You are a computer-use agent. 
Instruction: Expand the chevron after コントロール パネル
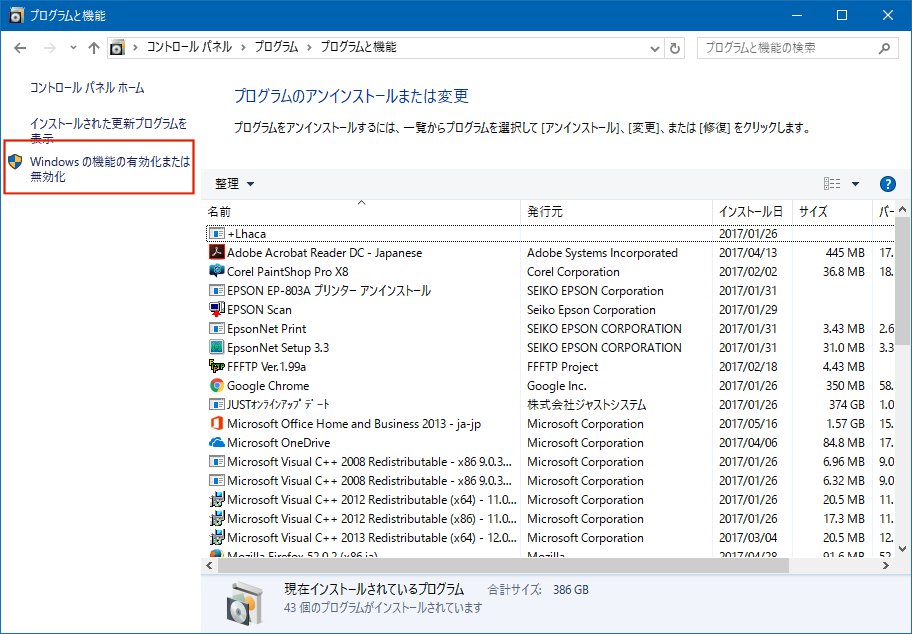point(243,47)
